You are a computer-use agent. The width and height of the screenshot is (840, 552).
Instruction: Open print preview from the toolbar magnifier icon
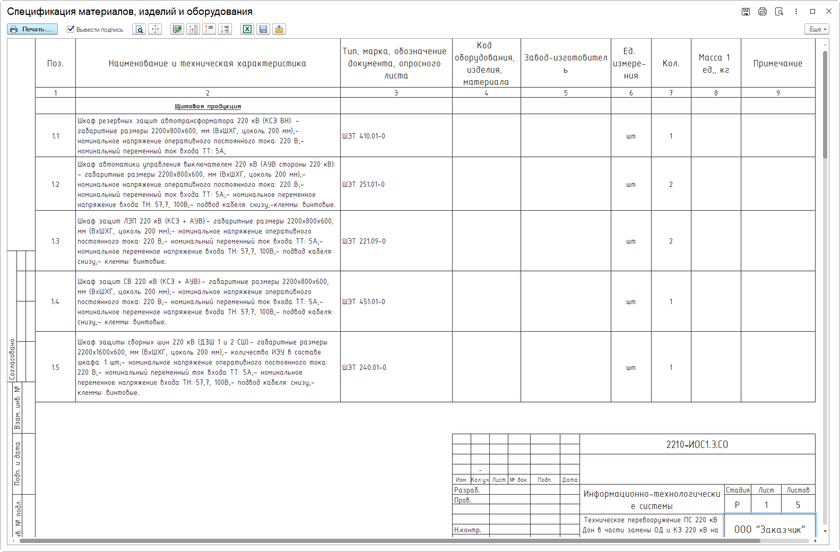(x=140, y=30)
